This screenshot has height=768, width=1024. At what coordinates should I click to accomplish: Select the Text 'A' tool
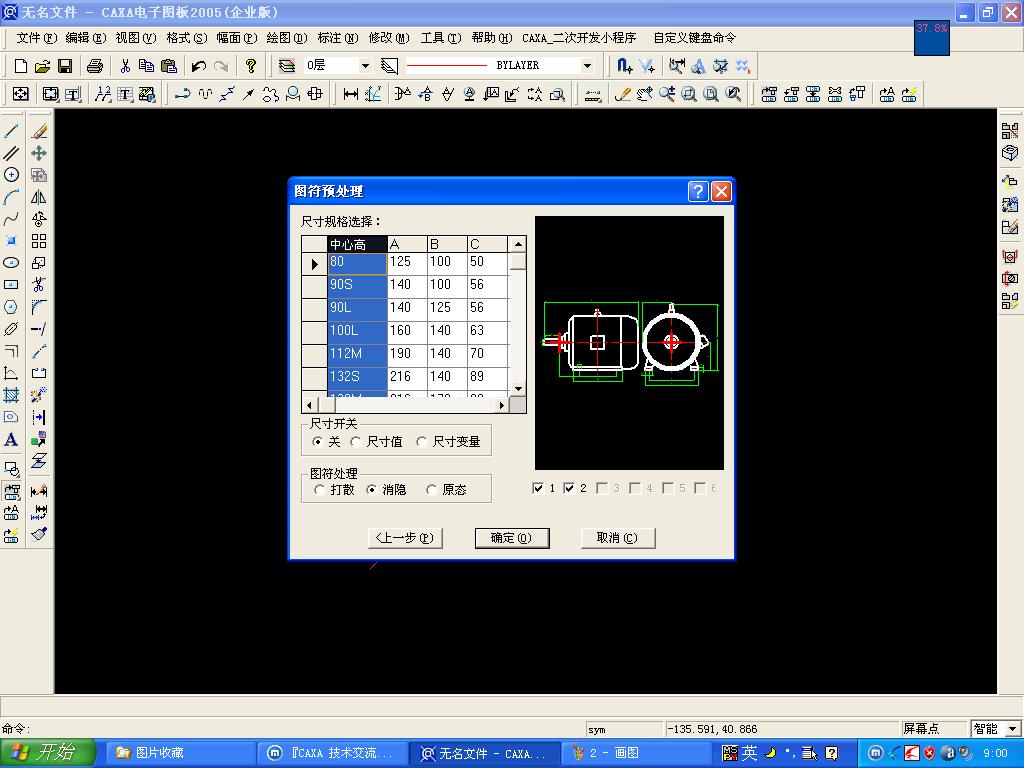click(x=11, y=440)
